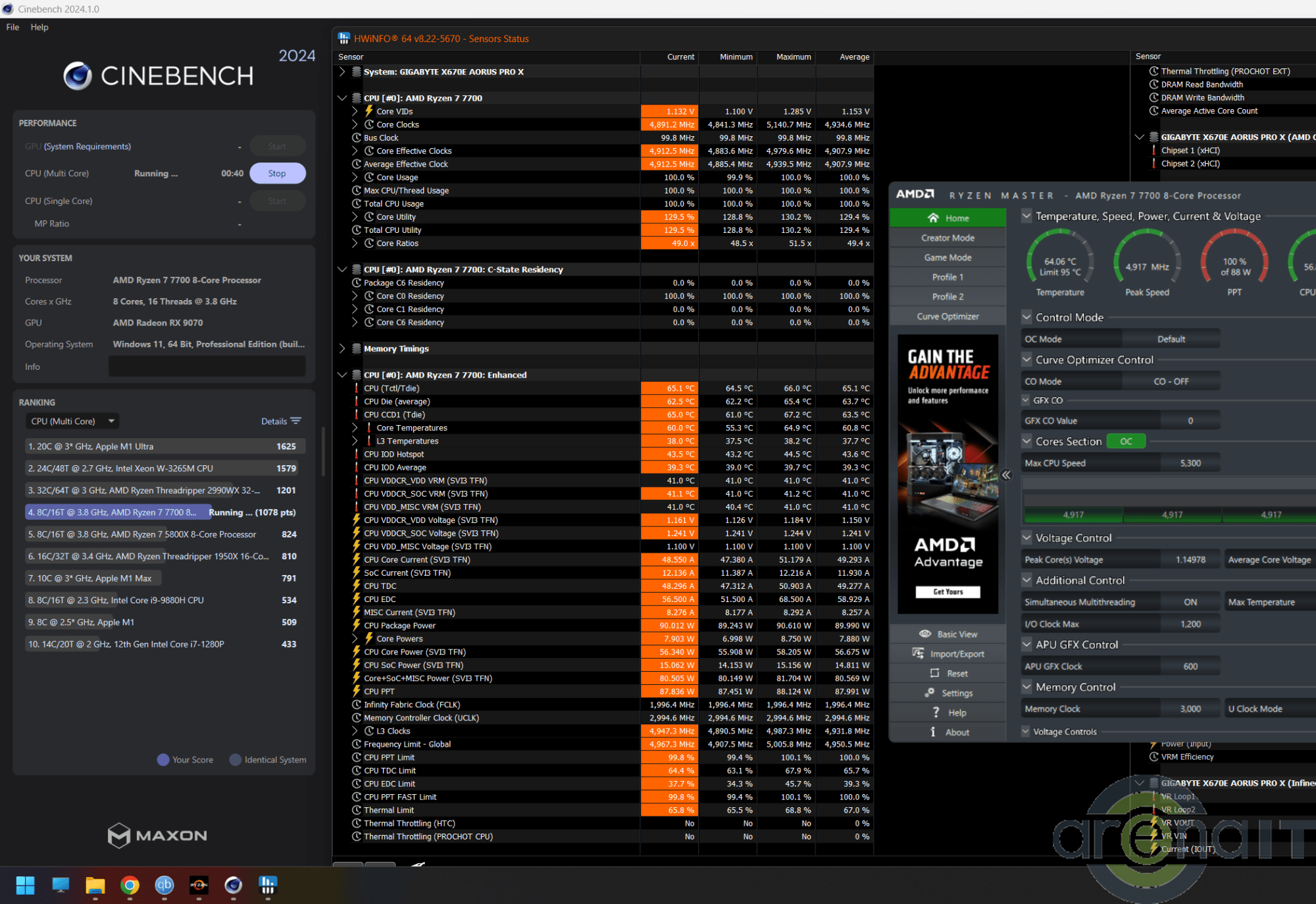This screenshot has height=904, width=1316.
Task: Select Creator Mode in Ryzen Master
Action: tap(948, 238)
